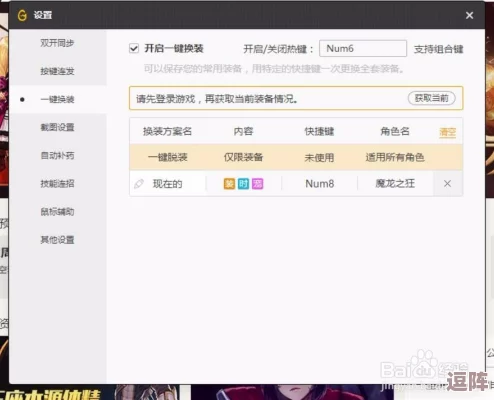
Task: Switch to the 技能连招 section
Action: click(57, 183)
